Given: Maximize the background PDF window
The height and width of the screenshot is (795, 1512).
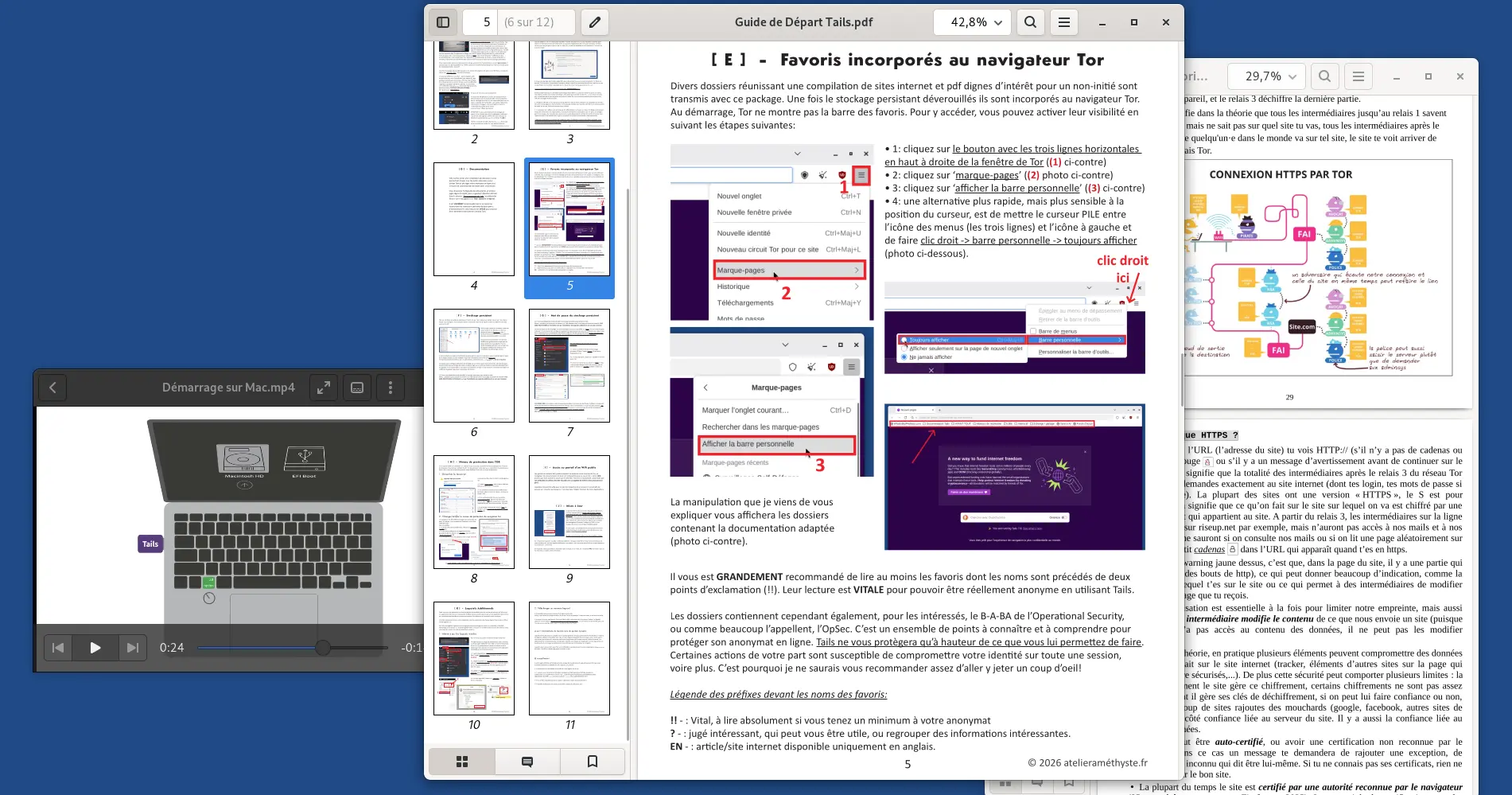Looking at the screenshot, I should pos(1428,76).
